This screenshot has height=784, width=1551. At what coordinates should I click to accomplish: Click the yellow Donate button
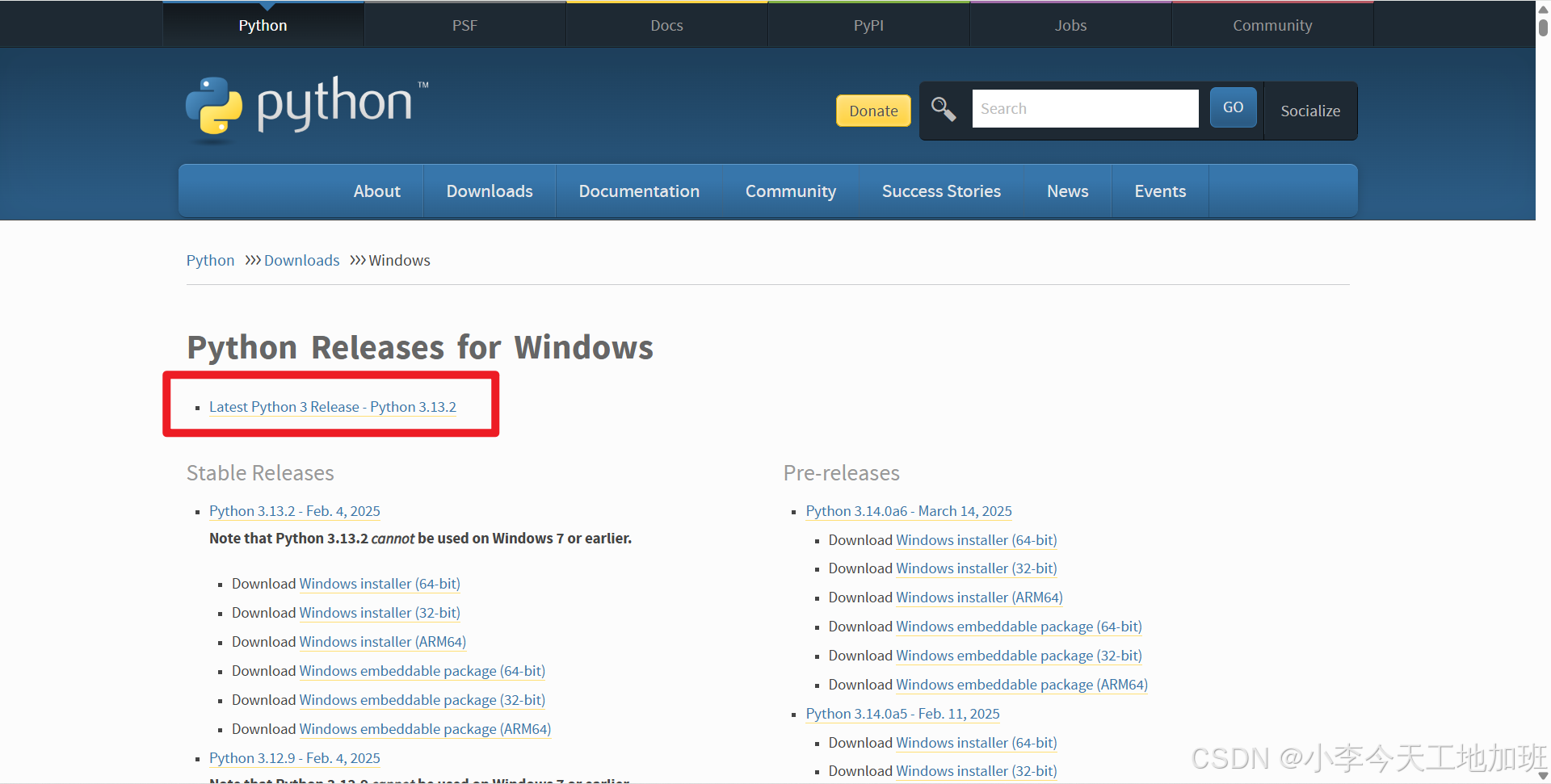point(873,111)
